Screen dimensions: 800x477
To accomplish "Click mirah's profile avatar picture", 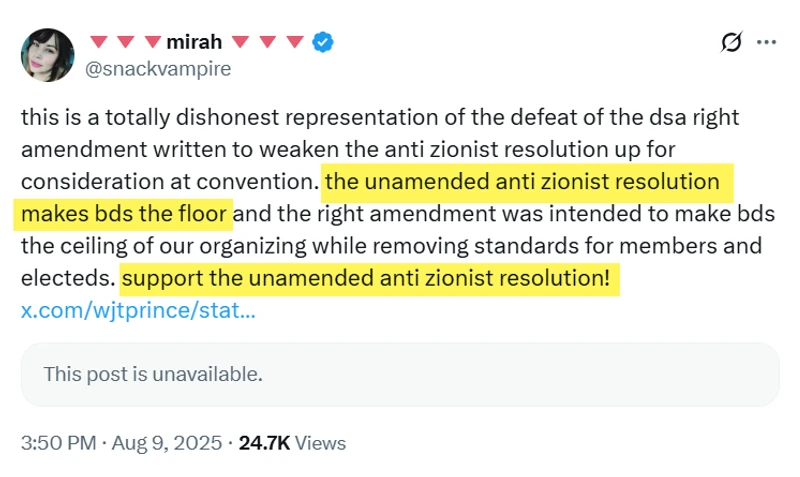I will pos(47,54).
